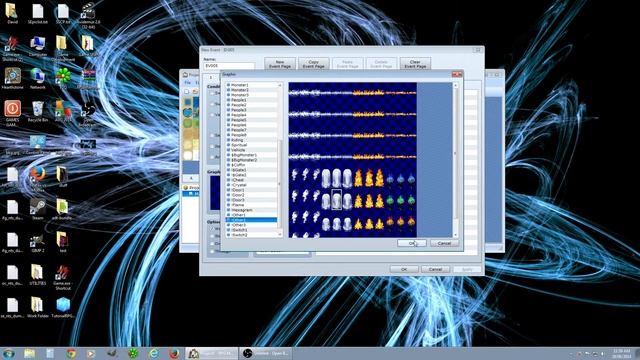Open the red GAMES power-icon desktop shortcut
Image resolution: width=640 pixels, height=360 pixels.
(13, 112)
